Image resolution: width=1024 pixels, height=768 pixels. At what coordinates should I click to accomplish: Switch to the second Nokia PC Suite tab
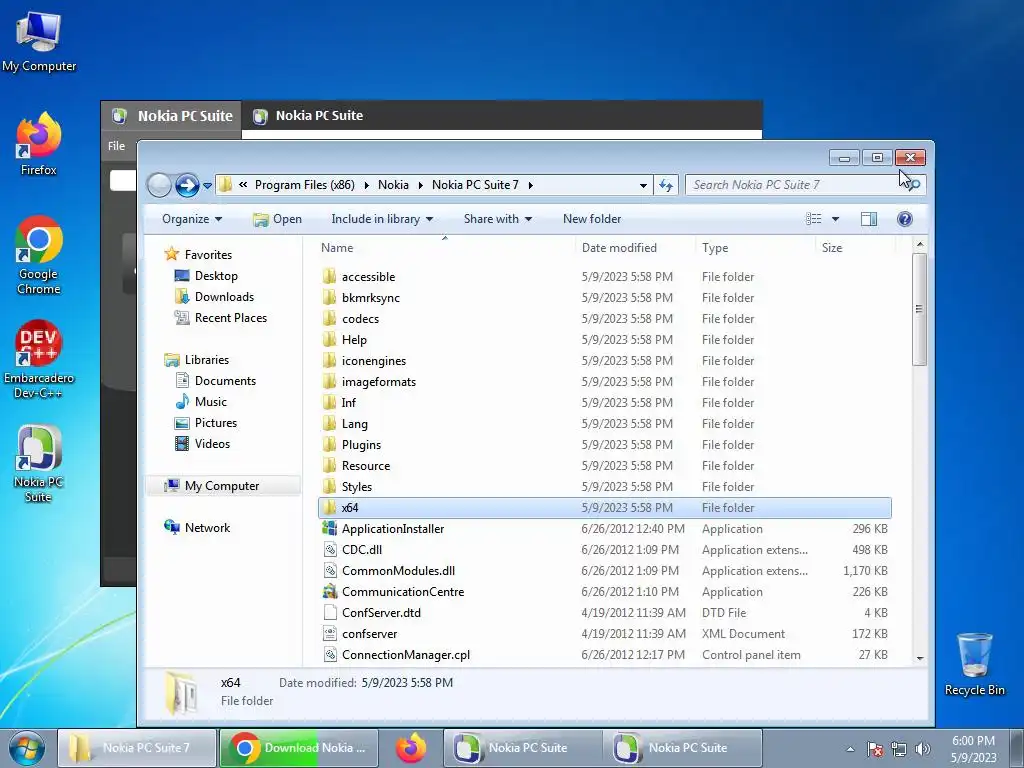(x=309, y=116)
